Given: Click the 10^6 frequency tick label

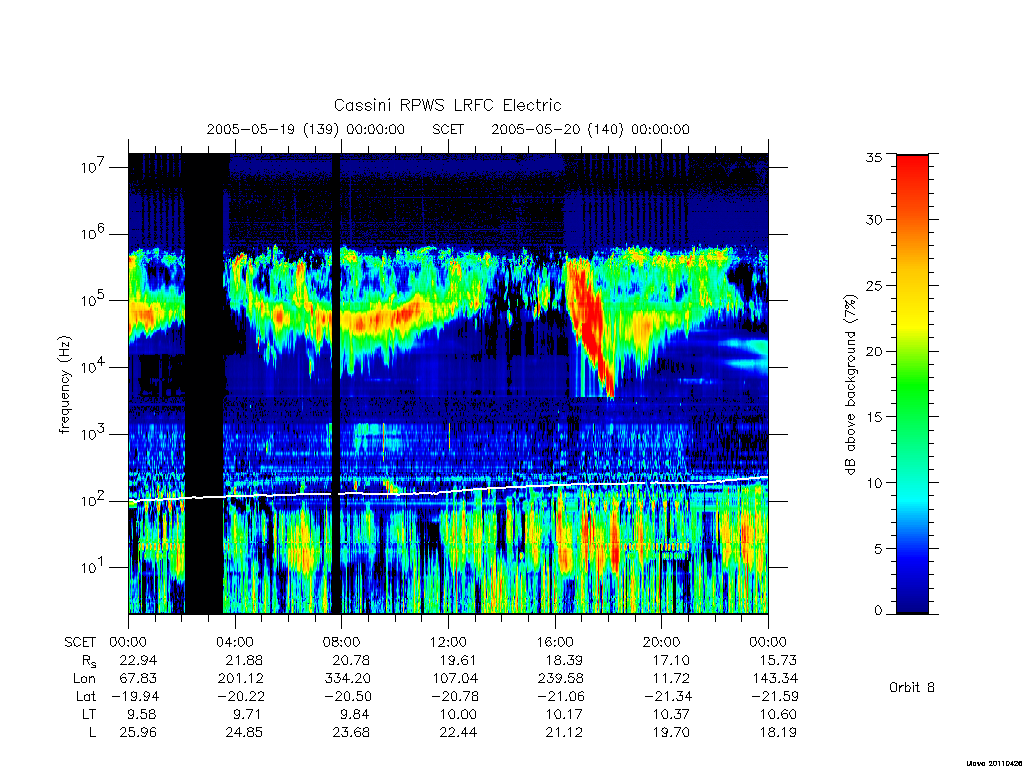Looking at the screenshot, I should pos(93,234).
